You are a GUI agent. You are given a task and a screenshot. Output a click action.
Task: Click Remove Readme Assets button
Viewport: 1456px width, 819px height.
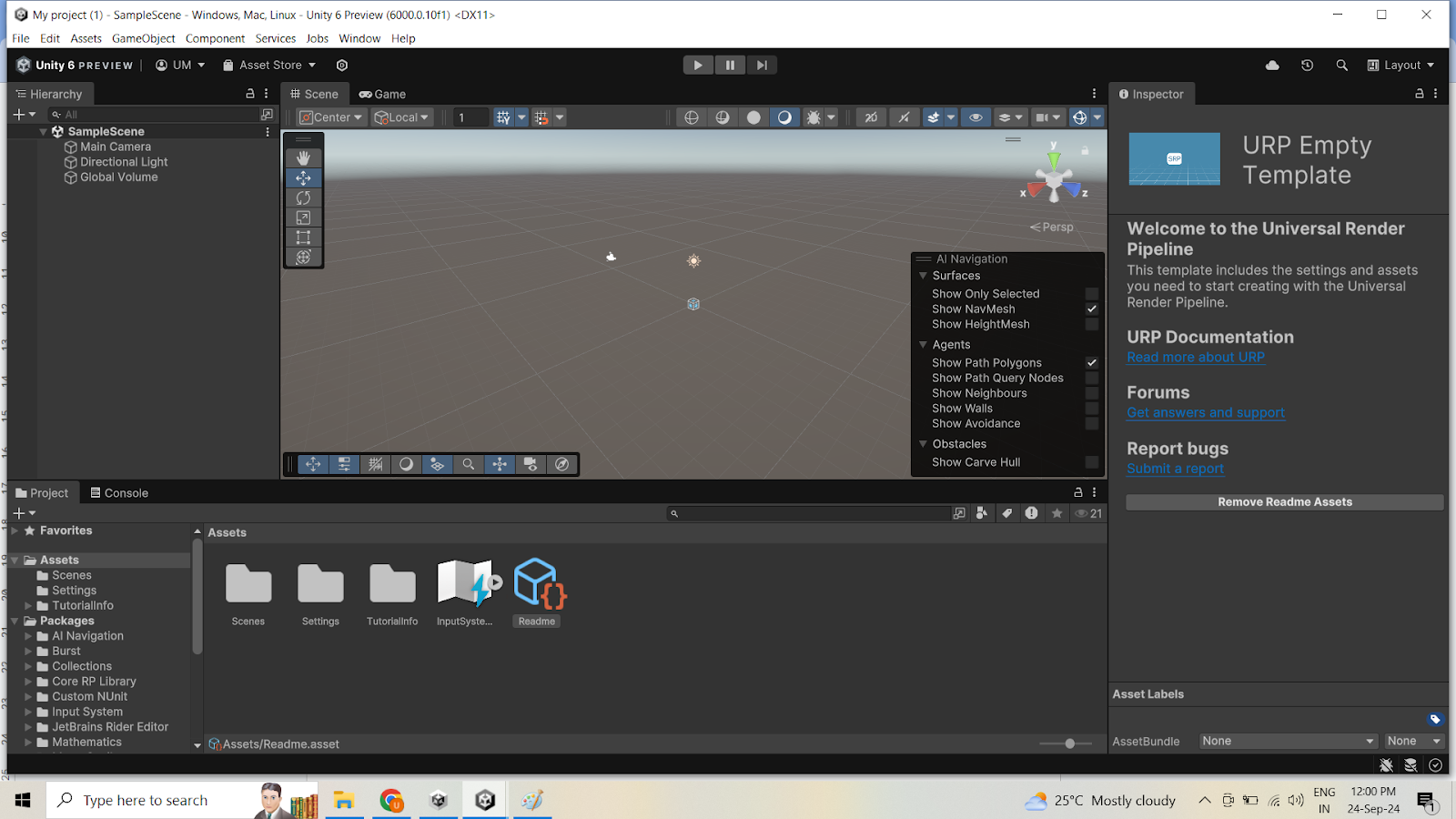click(x=1285, y=502)
